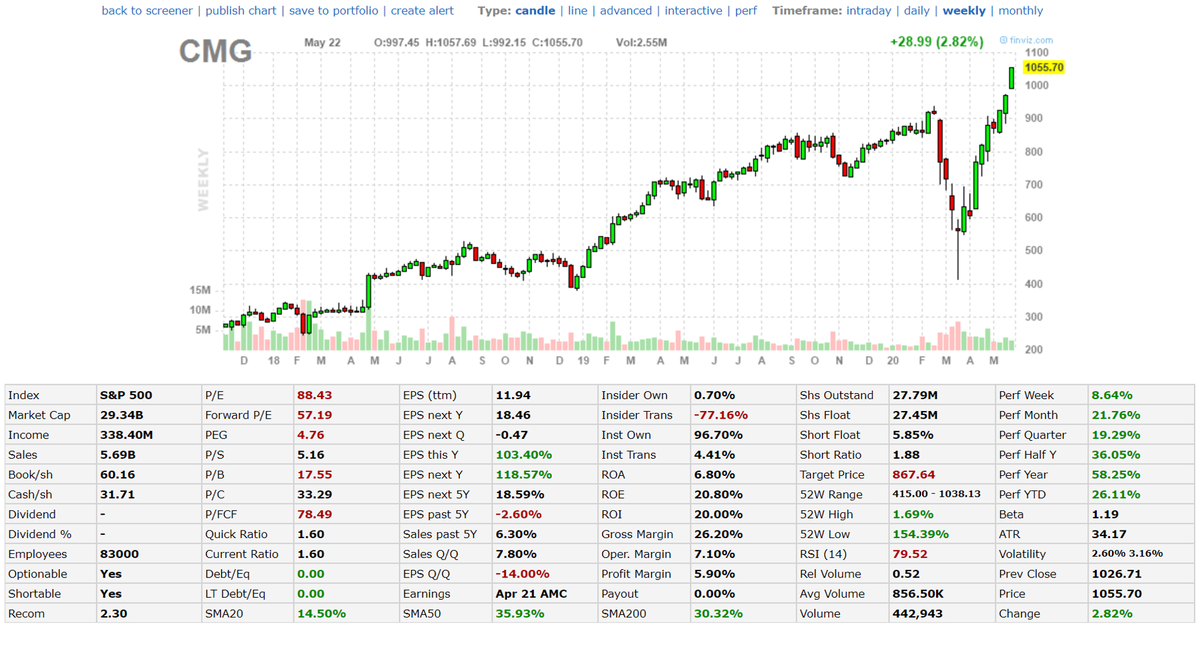
Task: Click Forward P/E value 57.19
Action: pos(314,415)
